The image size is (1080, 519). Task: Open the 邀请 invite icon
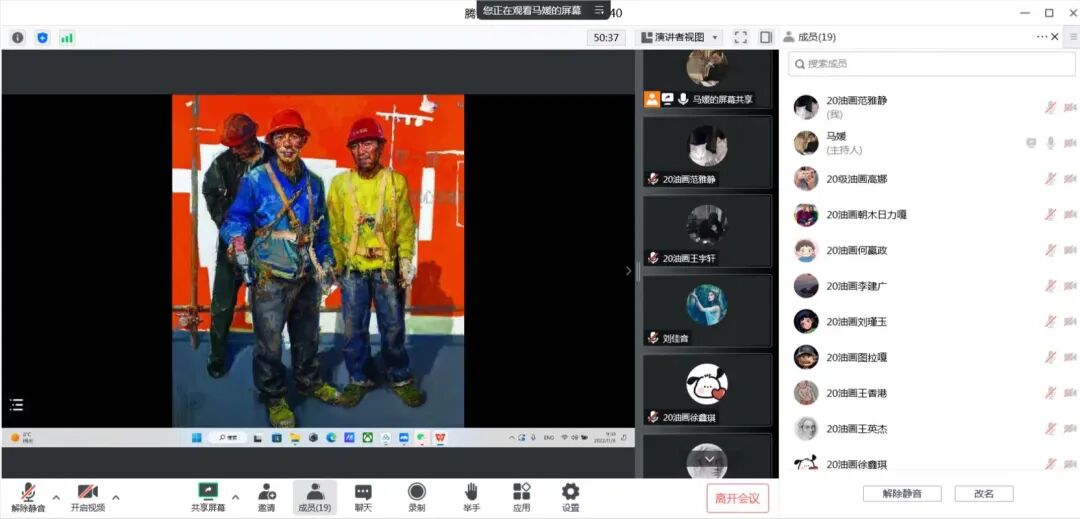(267, 491)
